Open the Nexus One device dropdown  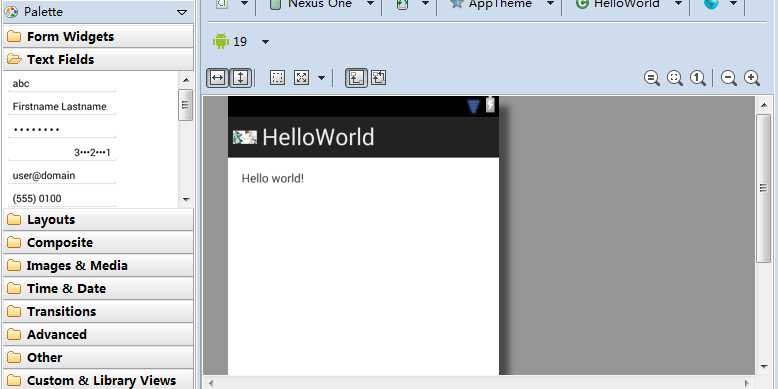tap(371, 3)
